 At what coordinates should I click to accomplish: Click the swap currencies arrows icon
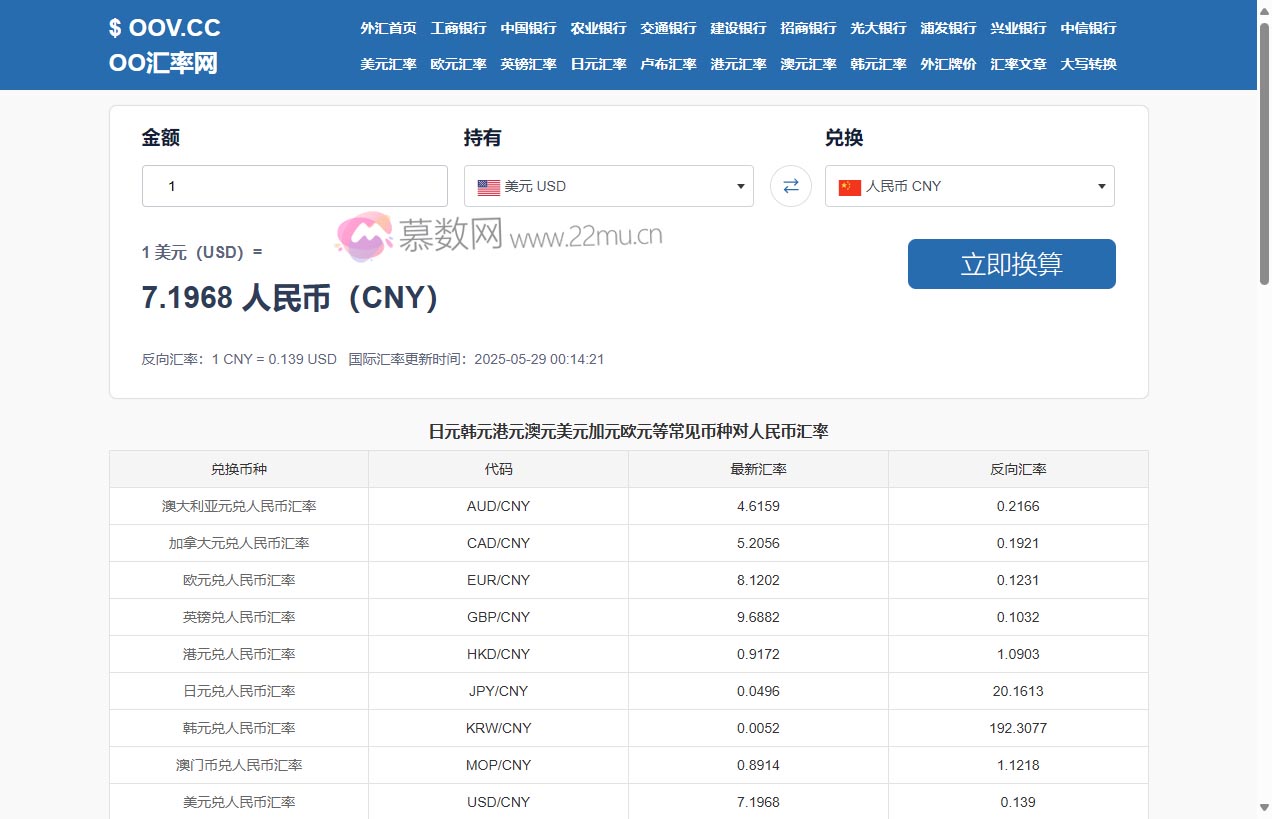pyautogui.click(x=790, y=186)
